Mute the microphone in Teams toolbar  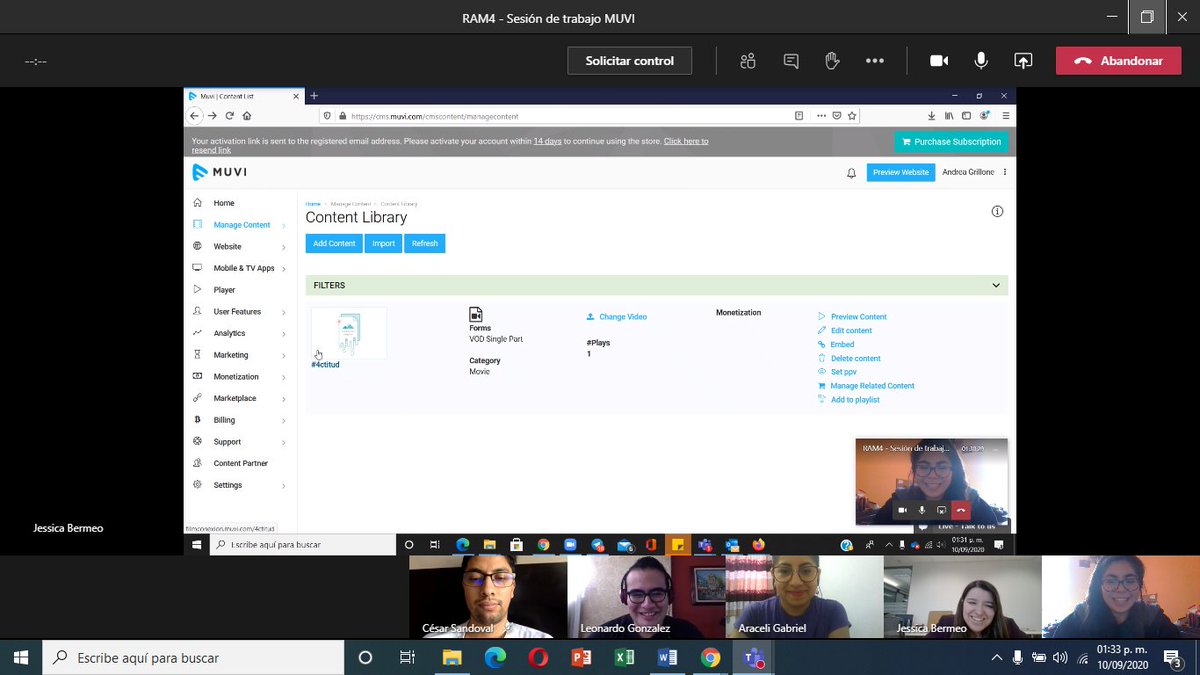tap(981, 61)
